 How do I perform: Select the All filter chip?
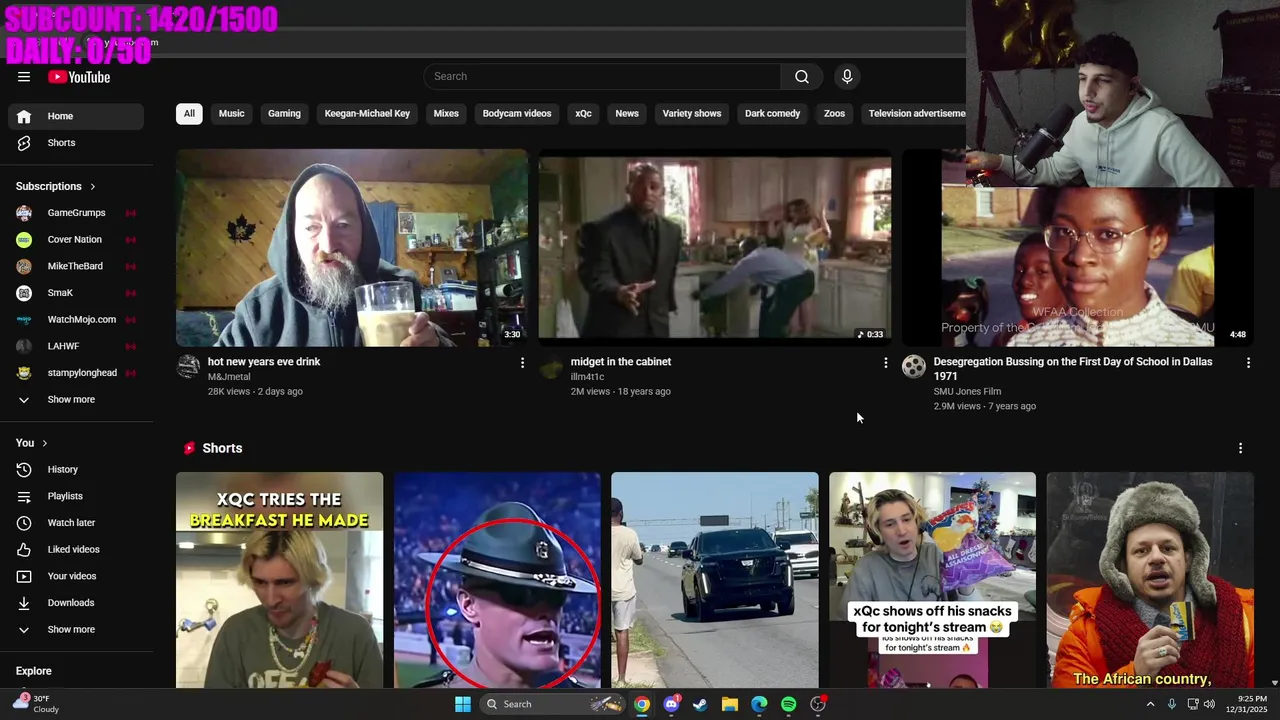pyautogui.click(x=189, y=113)
